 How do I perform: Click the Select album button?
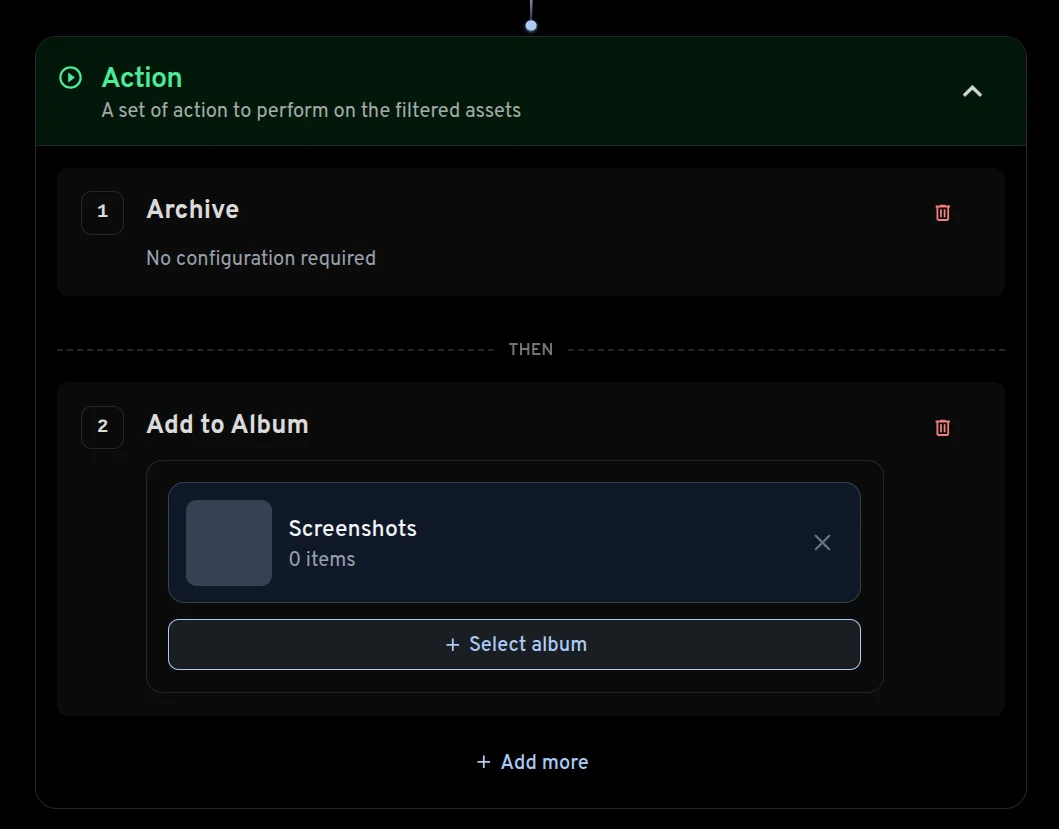coord(514,644)
